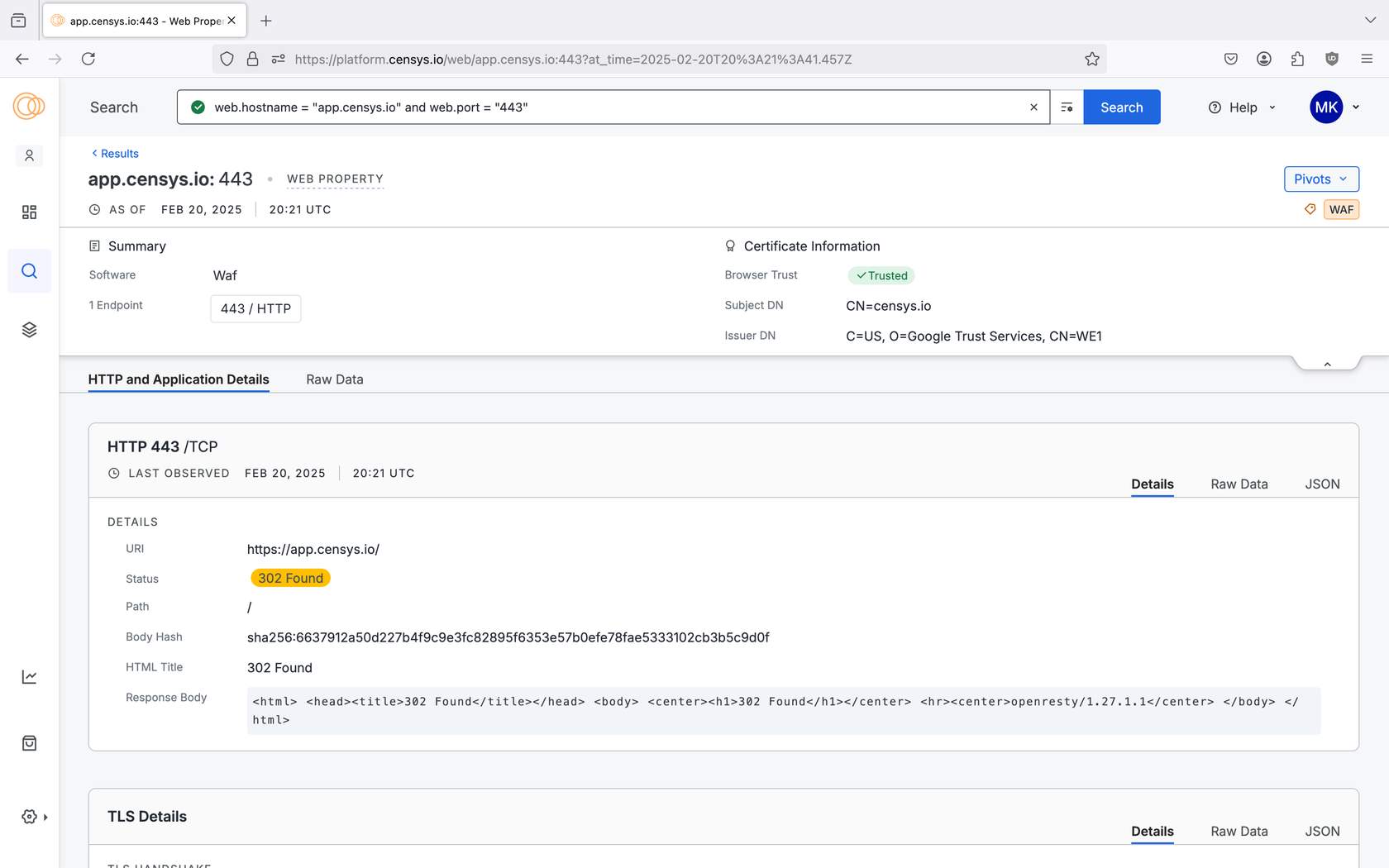Open the user profile sidebar icon
Image resolution: width=1389 pixels, height=868 pixels.
click(29, 155)
